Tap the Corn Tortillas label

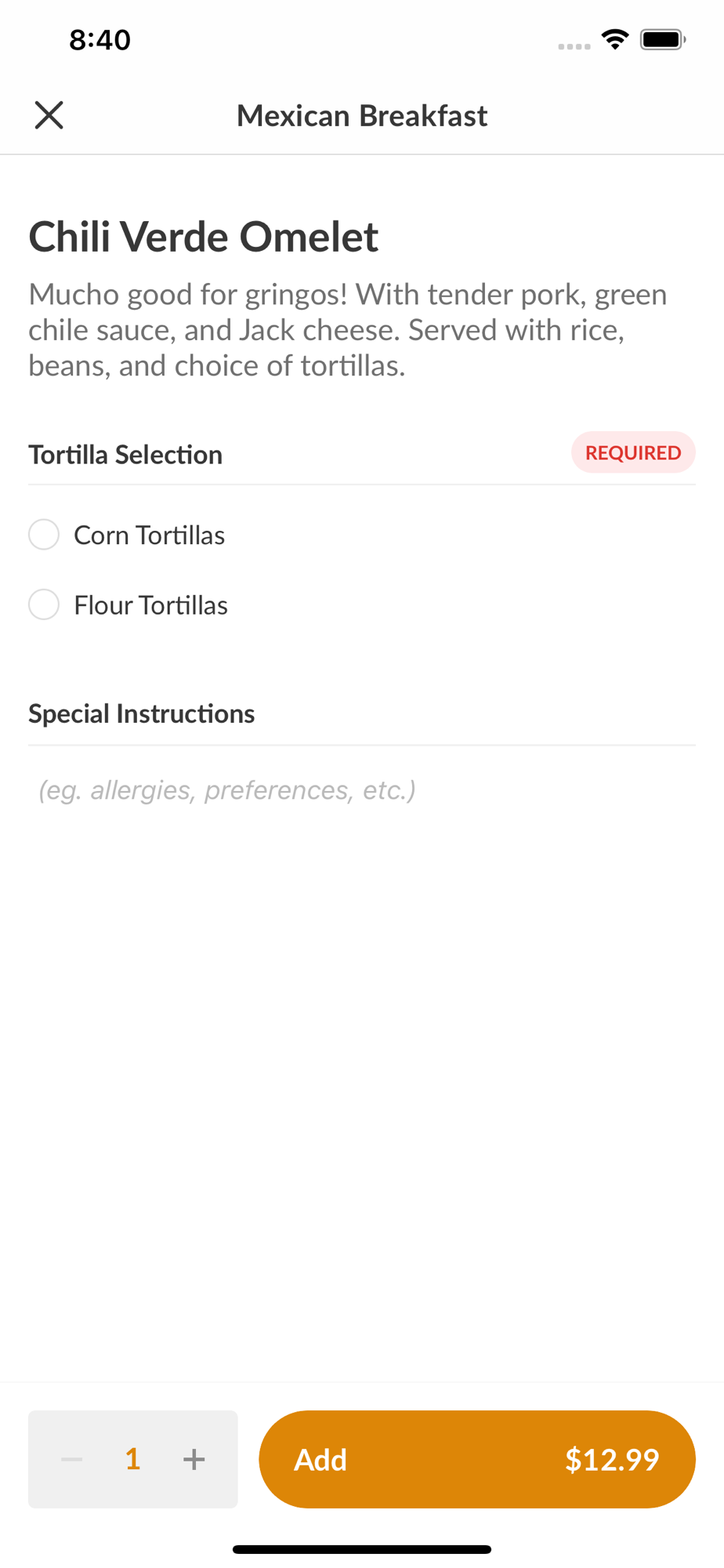[149, 535]
